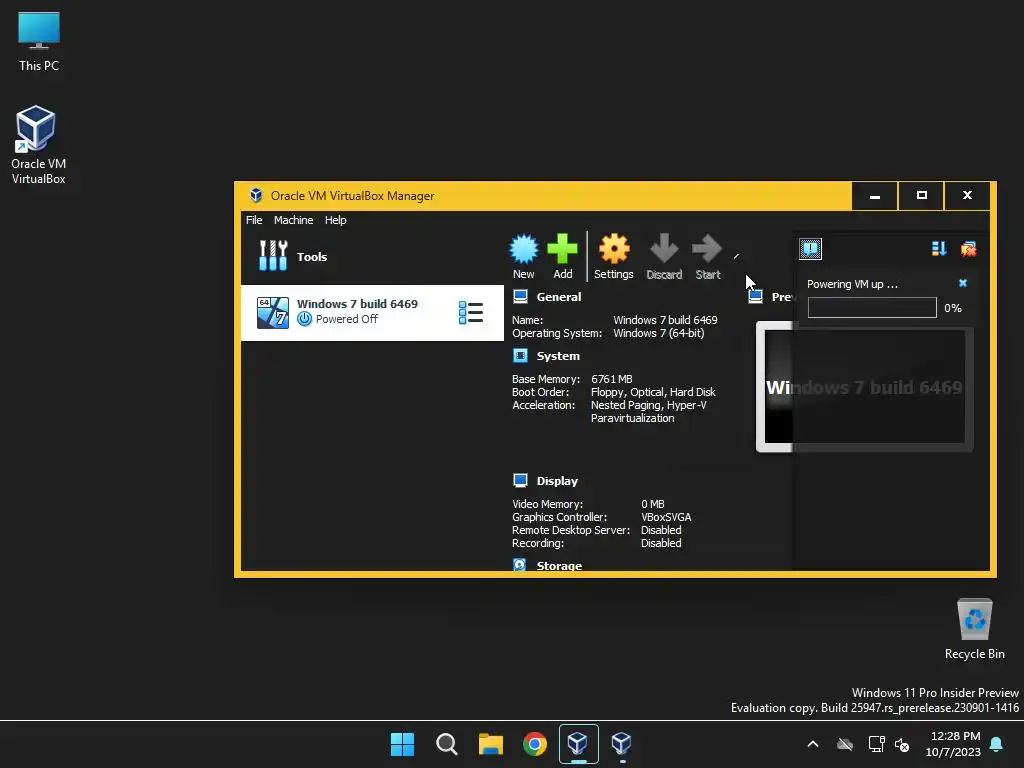
Task: Click the System section header
Action: (558, 356)
